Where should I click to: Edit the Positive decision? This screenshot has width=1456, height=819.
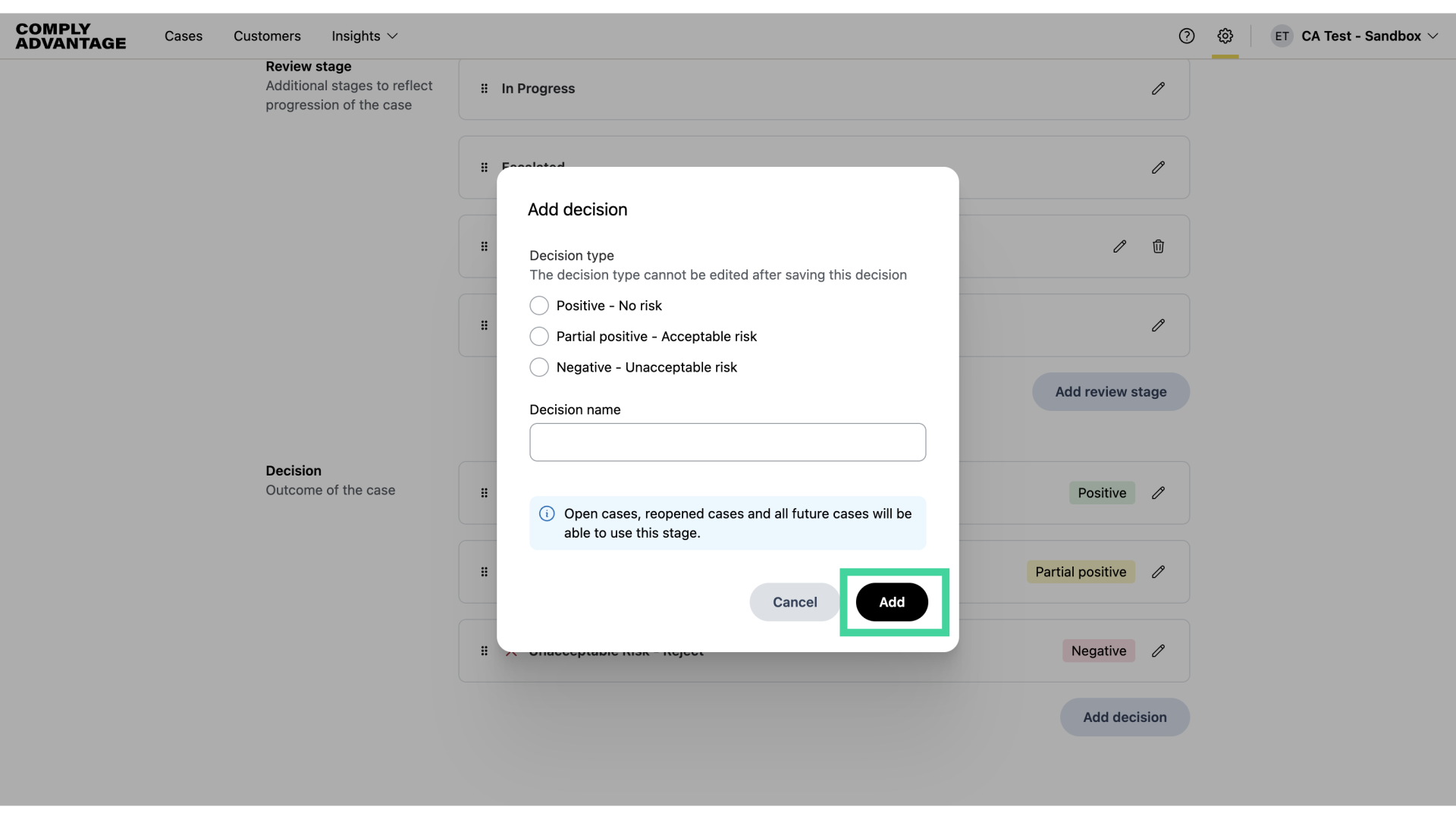[1158, 493]
